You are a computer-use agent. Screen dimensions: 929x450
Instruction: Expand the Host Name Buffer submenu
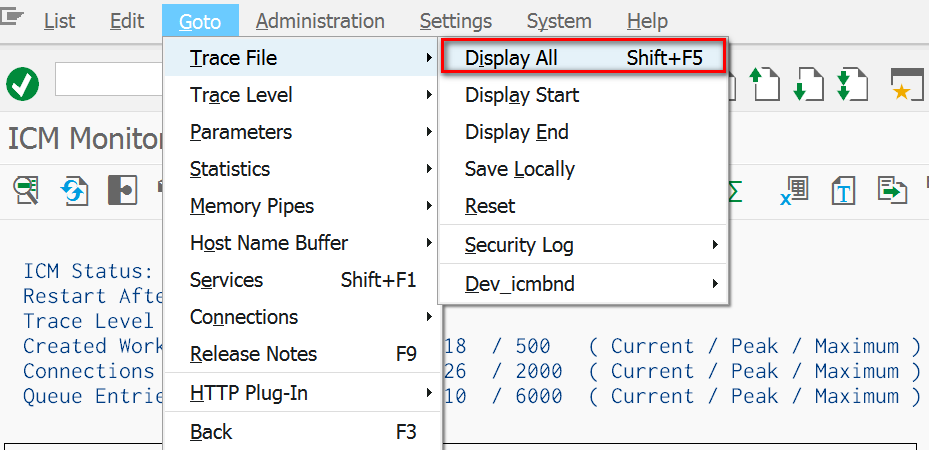[302, 243]
